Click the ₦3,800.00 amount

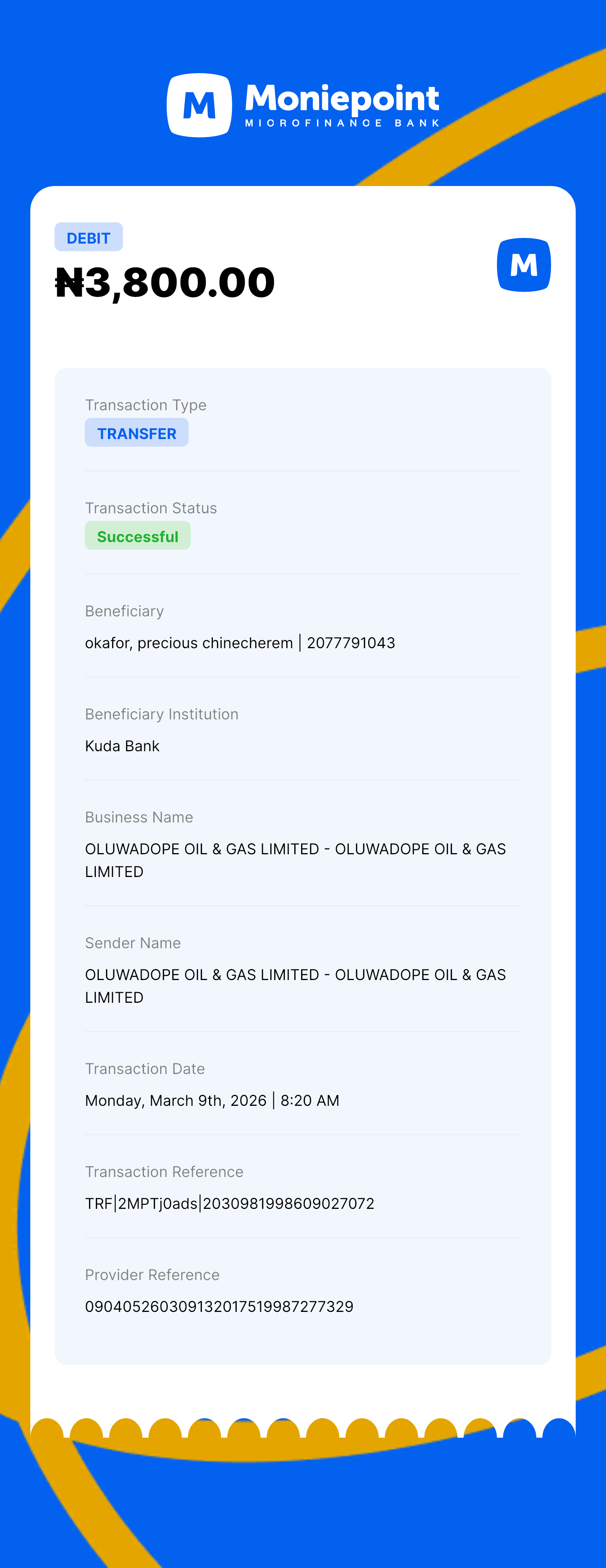pos(165,283)
